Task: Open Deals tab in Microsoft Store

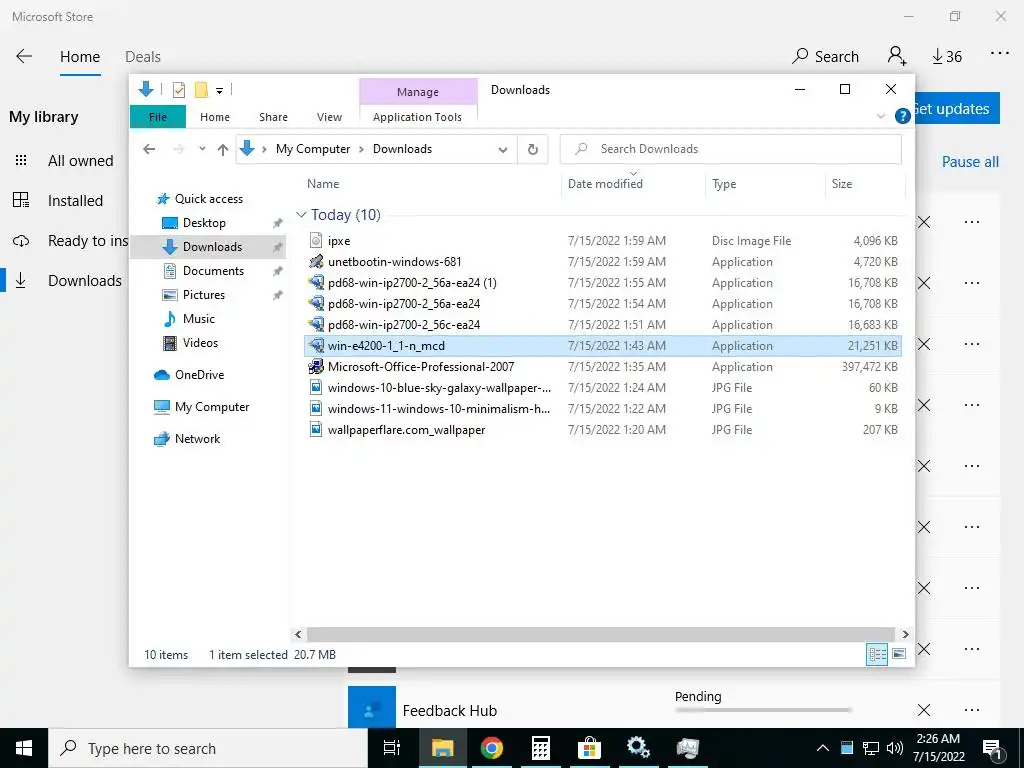Action: 142,57
